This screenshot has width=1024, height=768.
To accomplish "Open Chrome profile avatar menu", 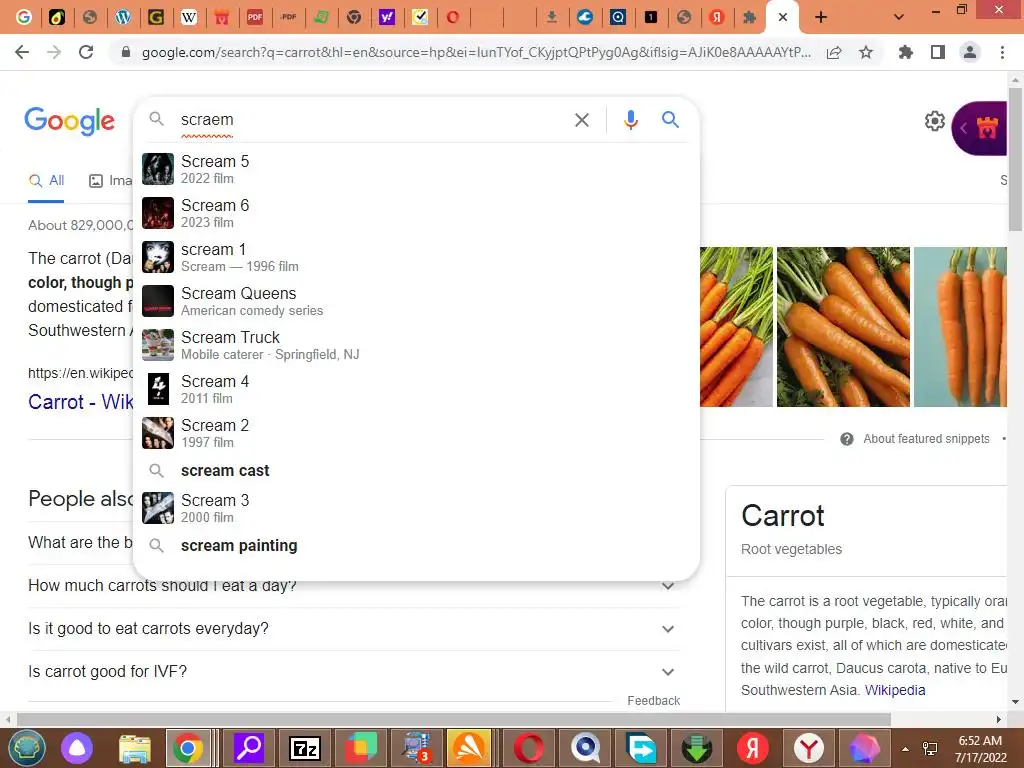I will point(970,52).
